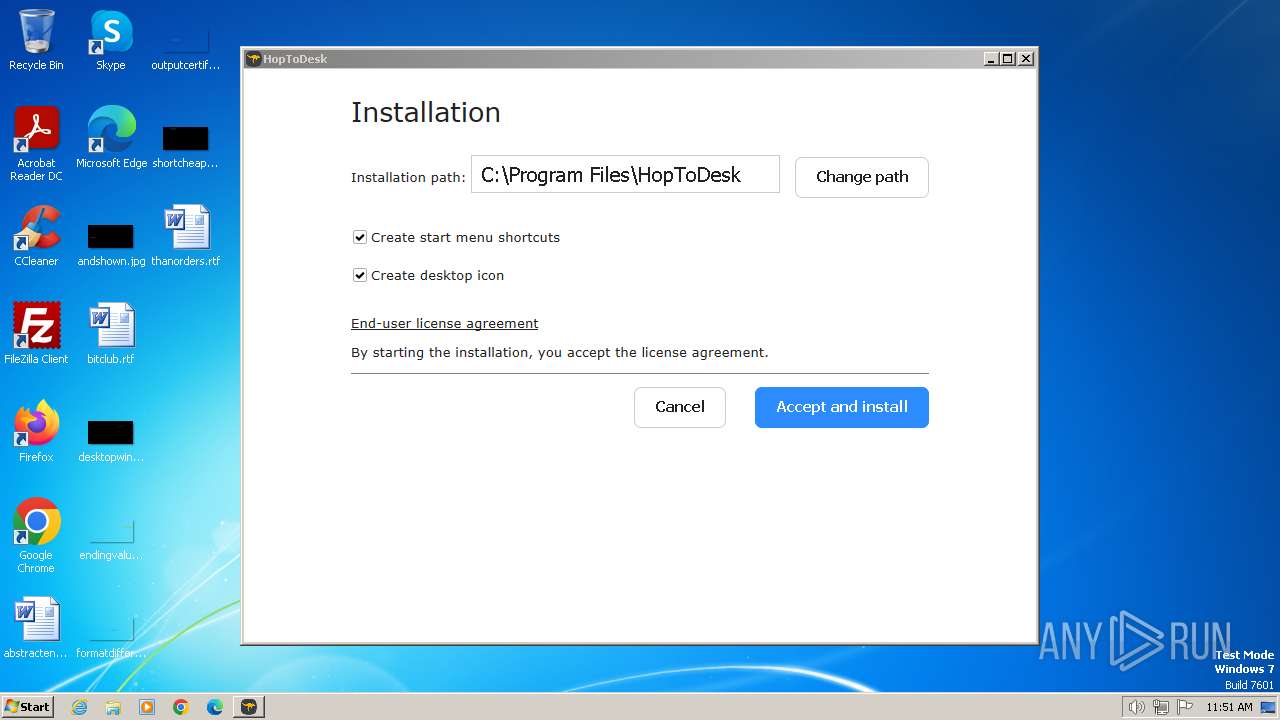Launch Chrome from the taskbar
This screenshot has height=720, width=1280.
(x=181, y=707)
